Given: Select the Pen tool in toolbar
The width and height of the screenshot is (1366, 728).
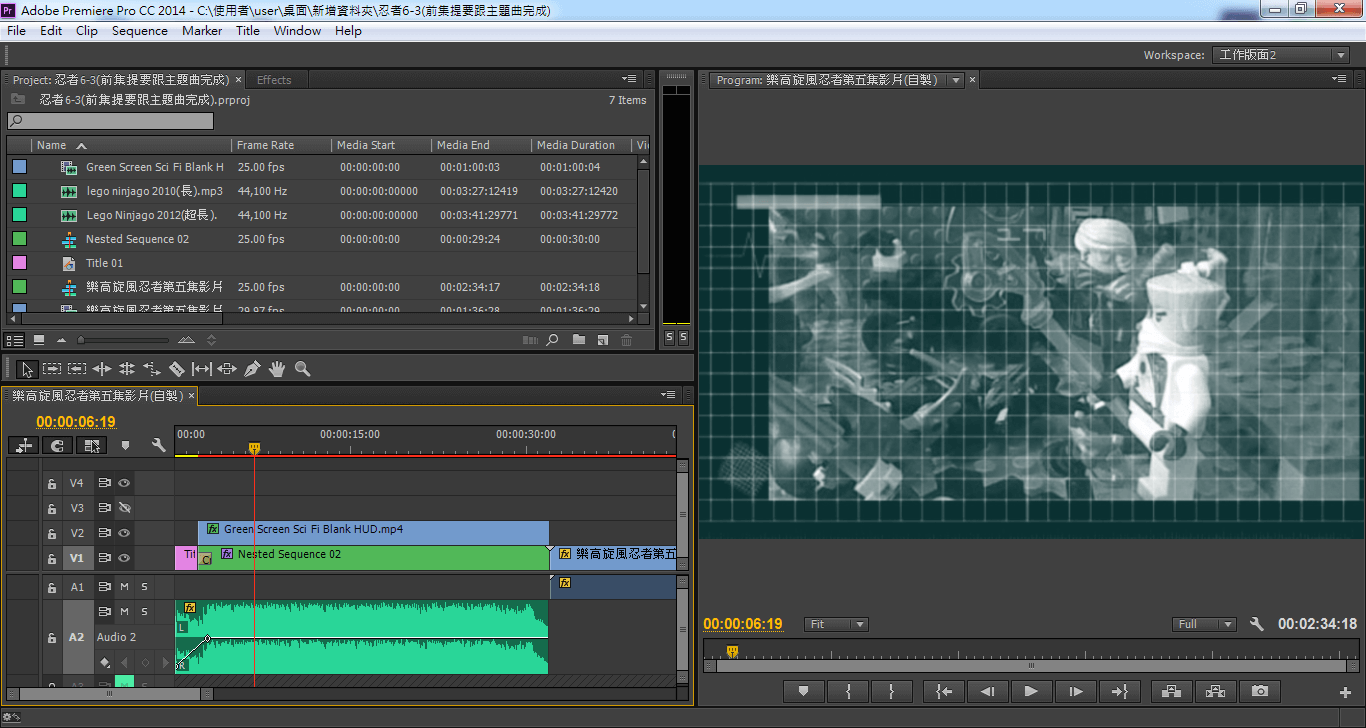Looking at the screenshot, I should (252, 369).
